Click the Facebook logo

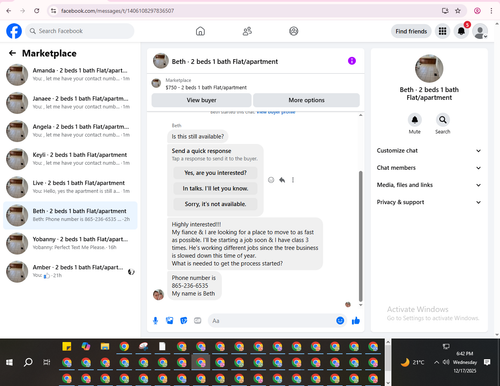14,31
